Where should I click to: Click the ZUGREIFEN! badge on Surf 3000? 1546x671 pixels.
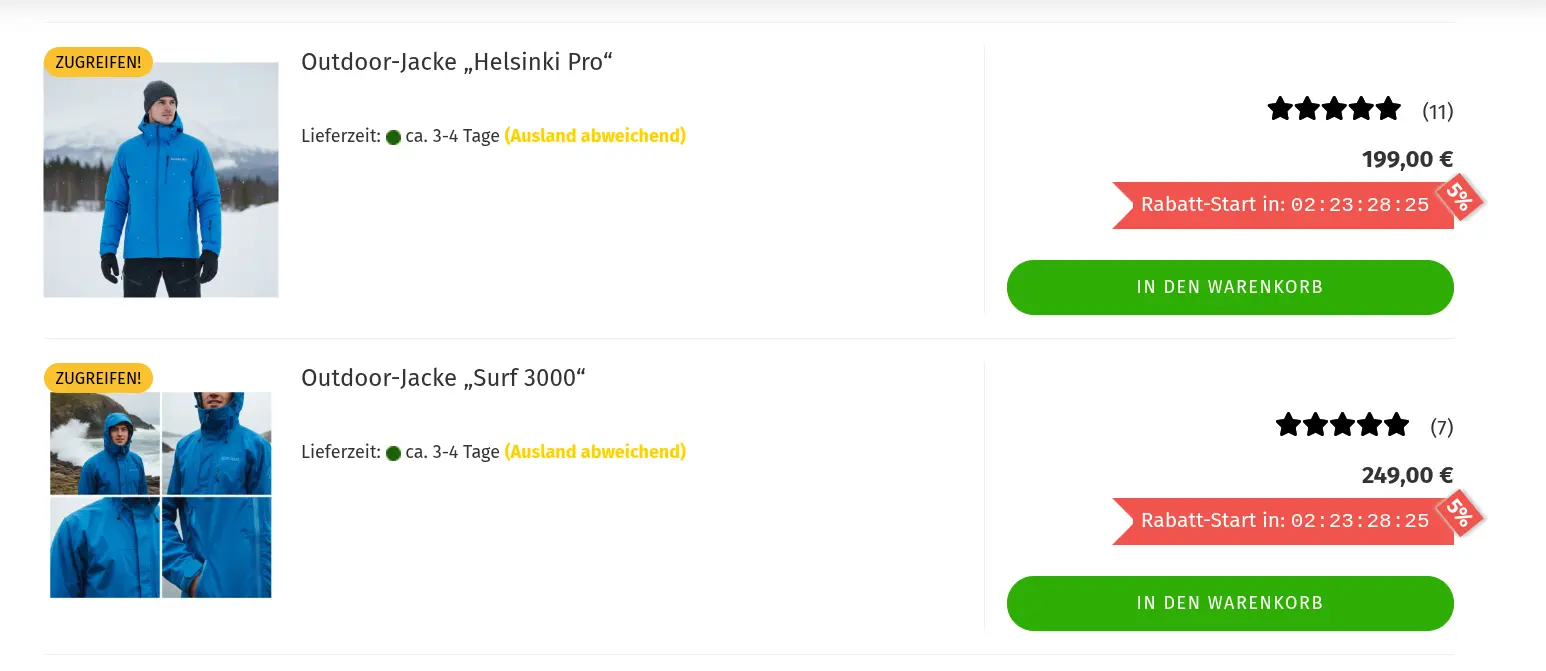click(x=98, y=378)
